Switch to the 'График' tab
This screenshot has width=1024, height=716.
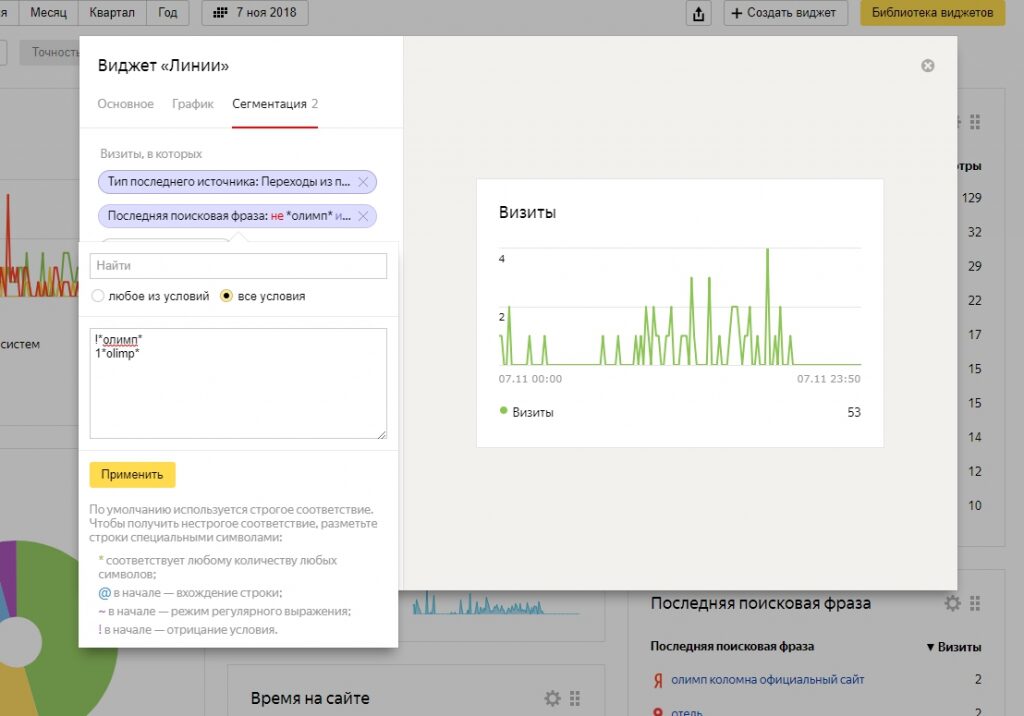point(193,104)
